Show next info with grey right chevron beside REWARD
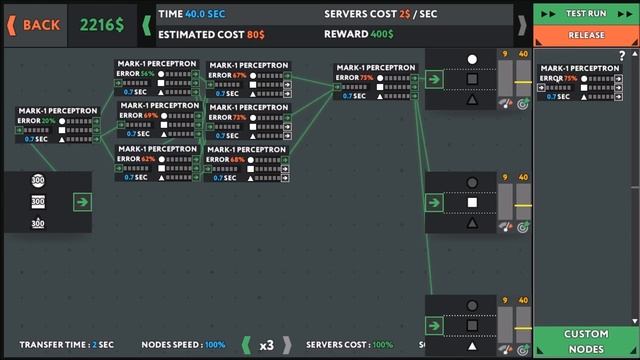This screenshot has width=640, height=360. (522, 25)
